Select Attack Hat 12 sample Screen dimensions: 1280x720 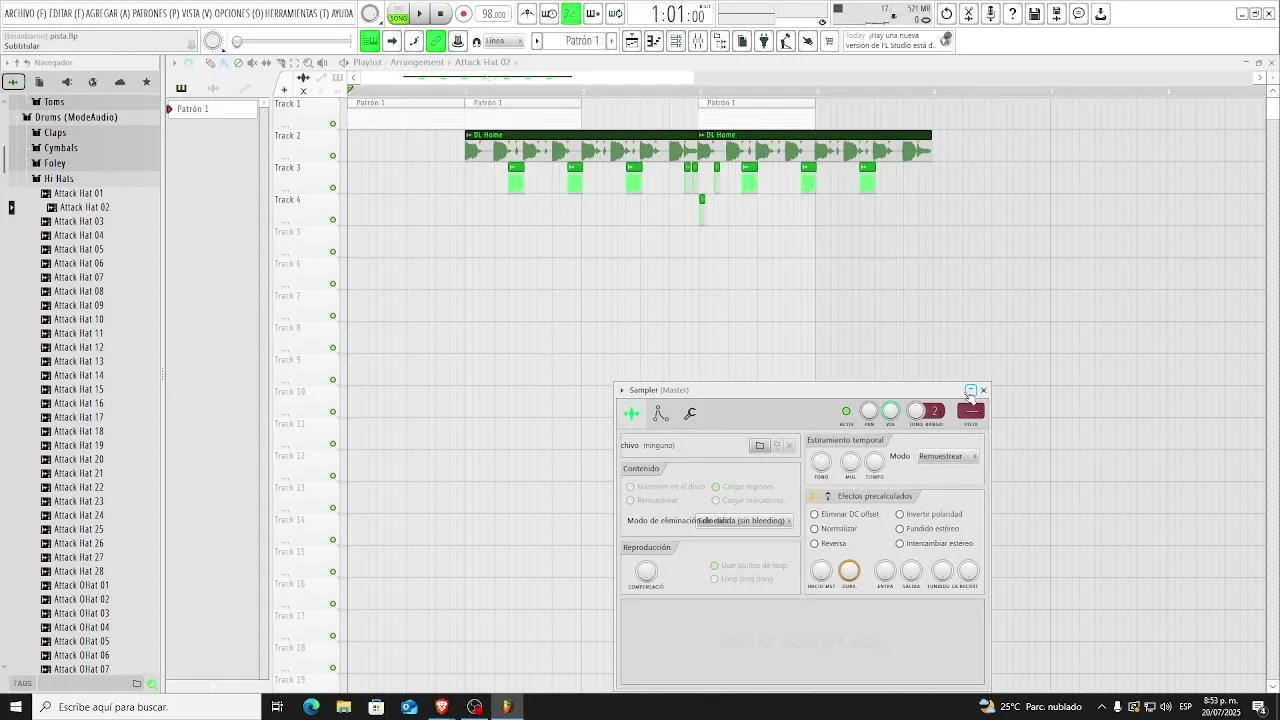click(x=78, y=347)
